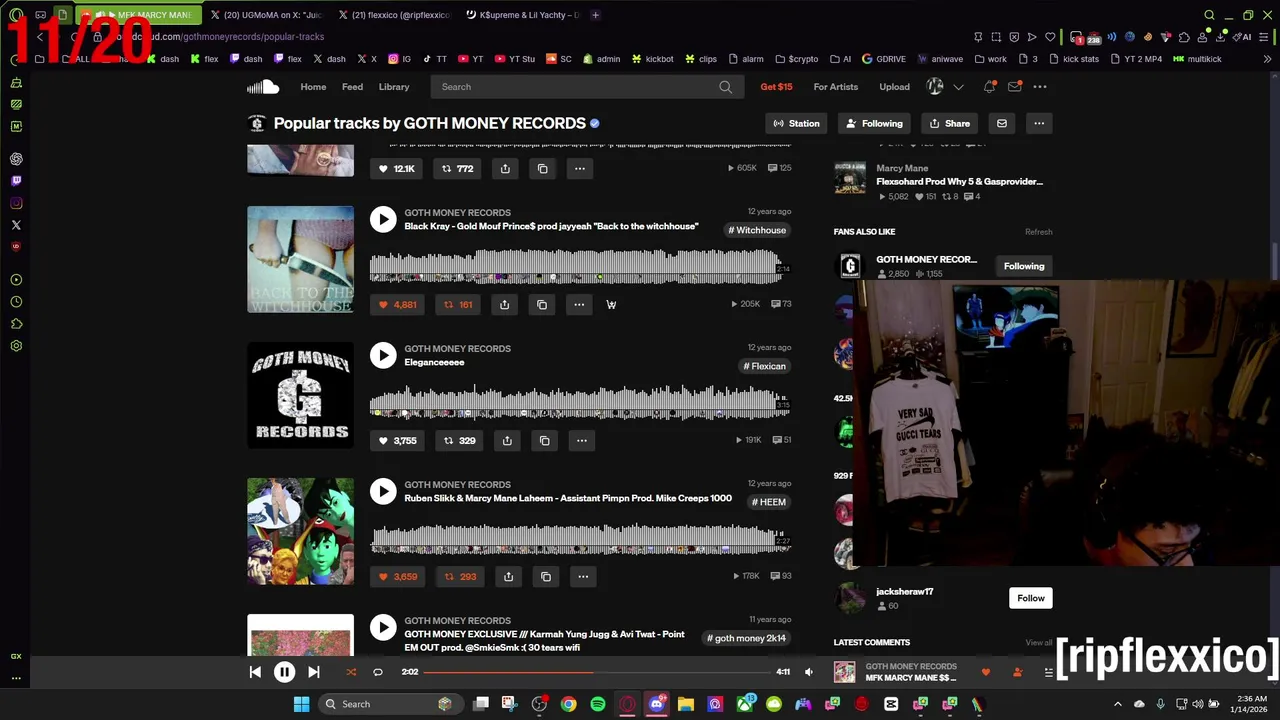Open the notifications bell in SoundCloud header
This screenshot has height=720, width=1280.
989,87
